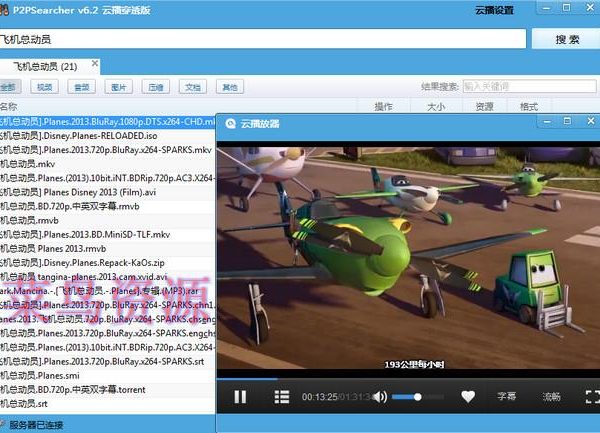Close the 云播放器 player window

click(590, 121)
